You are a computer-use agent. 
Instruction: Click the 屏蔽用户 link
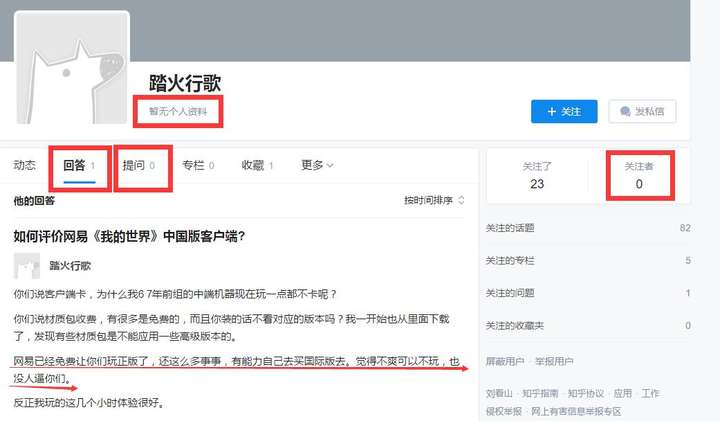click(505, 361)
